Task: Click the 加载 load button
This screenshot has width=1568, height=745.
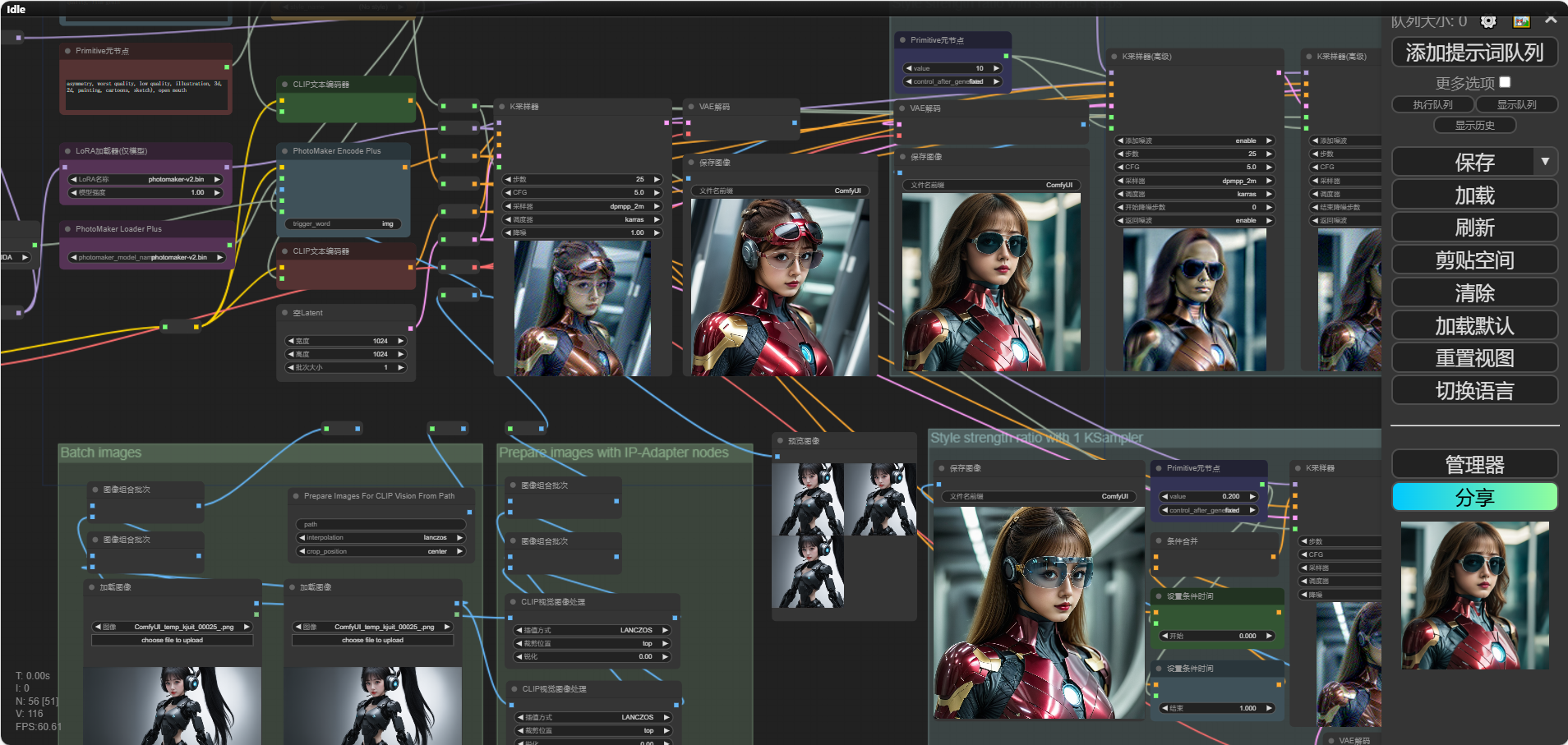Action: (x=1474, y=195)
